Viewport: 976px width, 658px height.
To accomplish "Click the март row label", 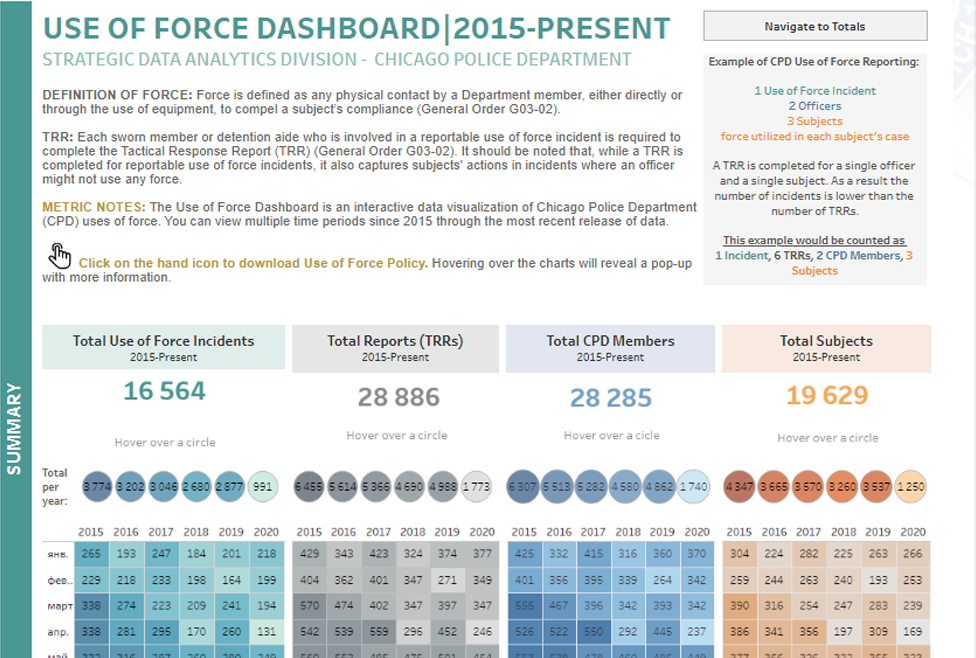I will pyautogui.click(x=60, y=606).
